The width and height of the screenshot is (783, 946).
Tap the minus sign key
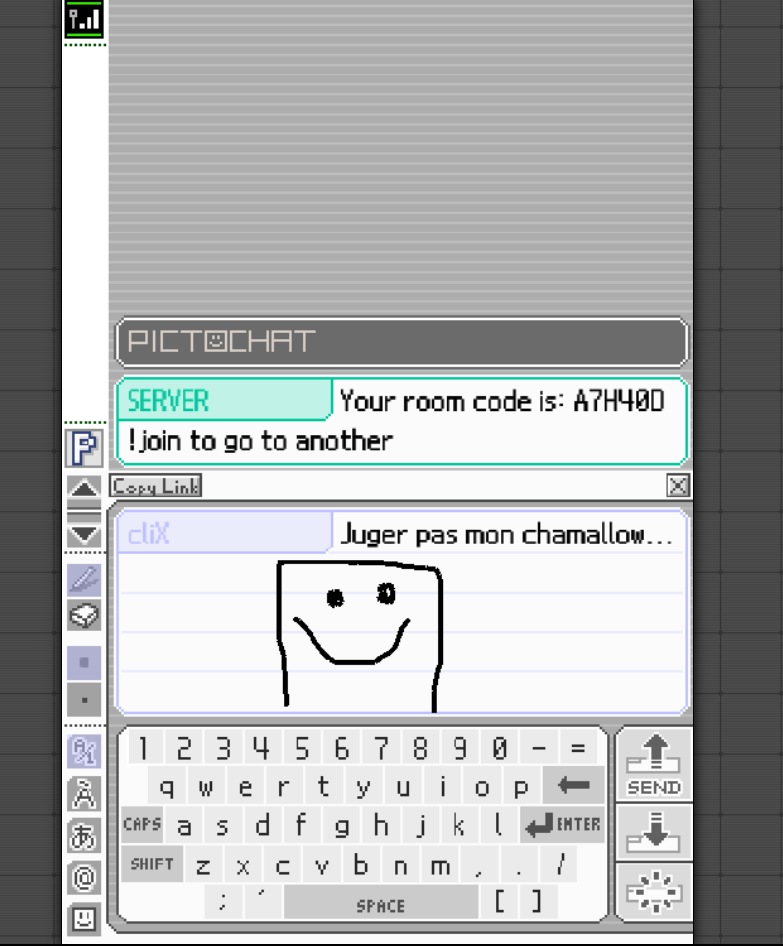(x=539, y=748)
